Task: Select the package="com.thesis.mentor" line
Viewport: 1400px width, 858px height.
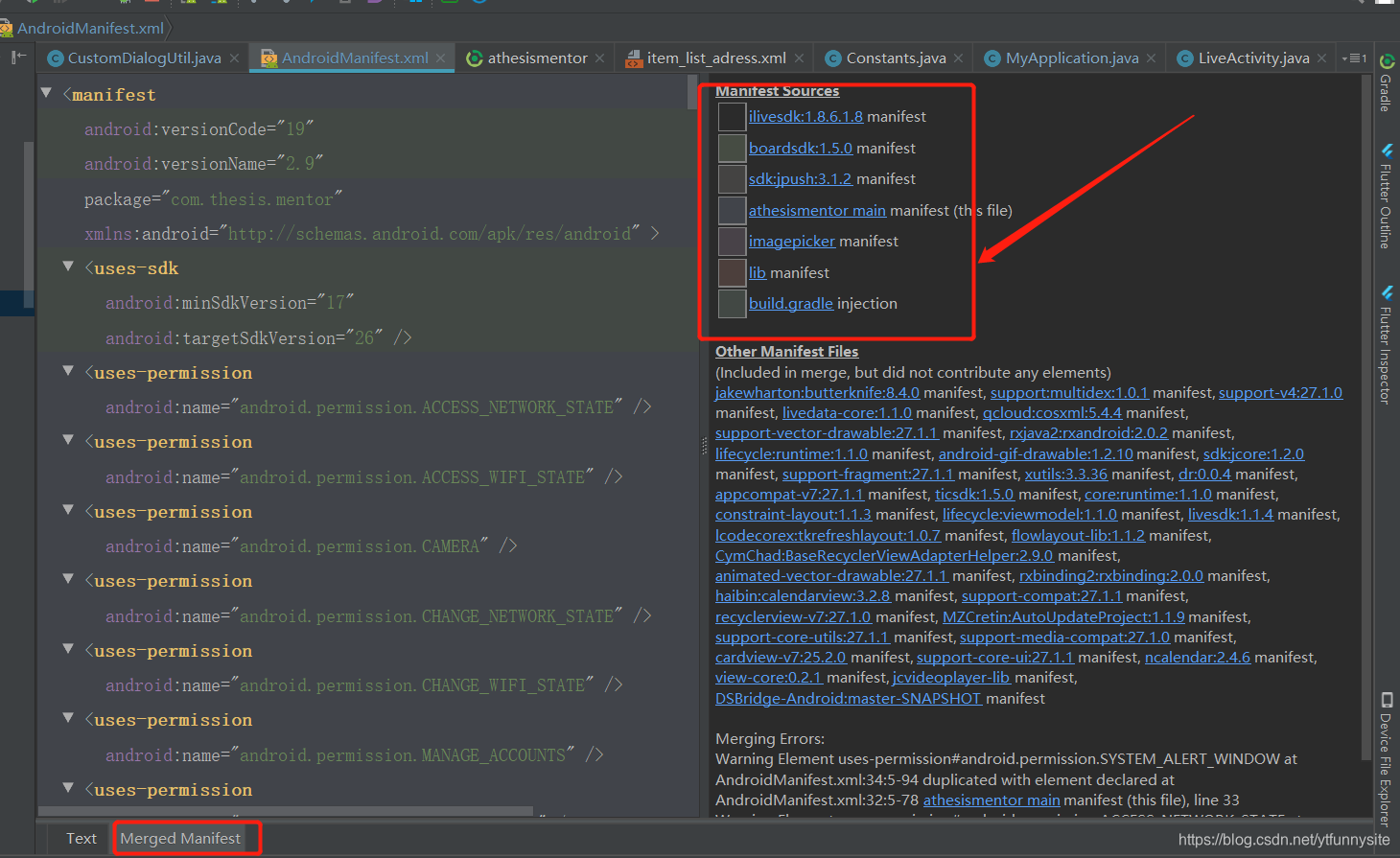Action: click(x=213, y=199)
